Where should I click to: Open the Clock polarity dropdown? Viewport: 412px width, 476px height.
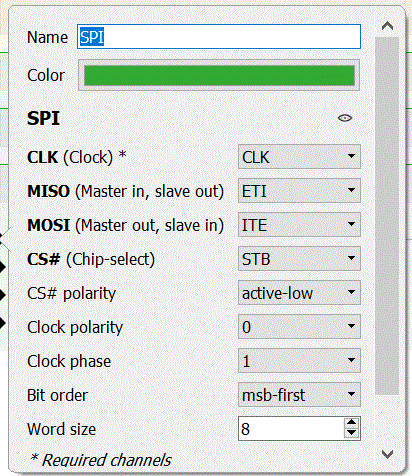point(299,327)
